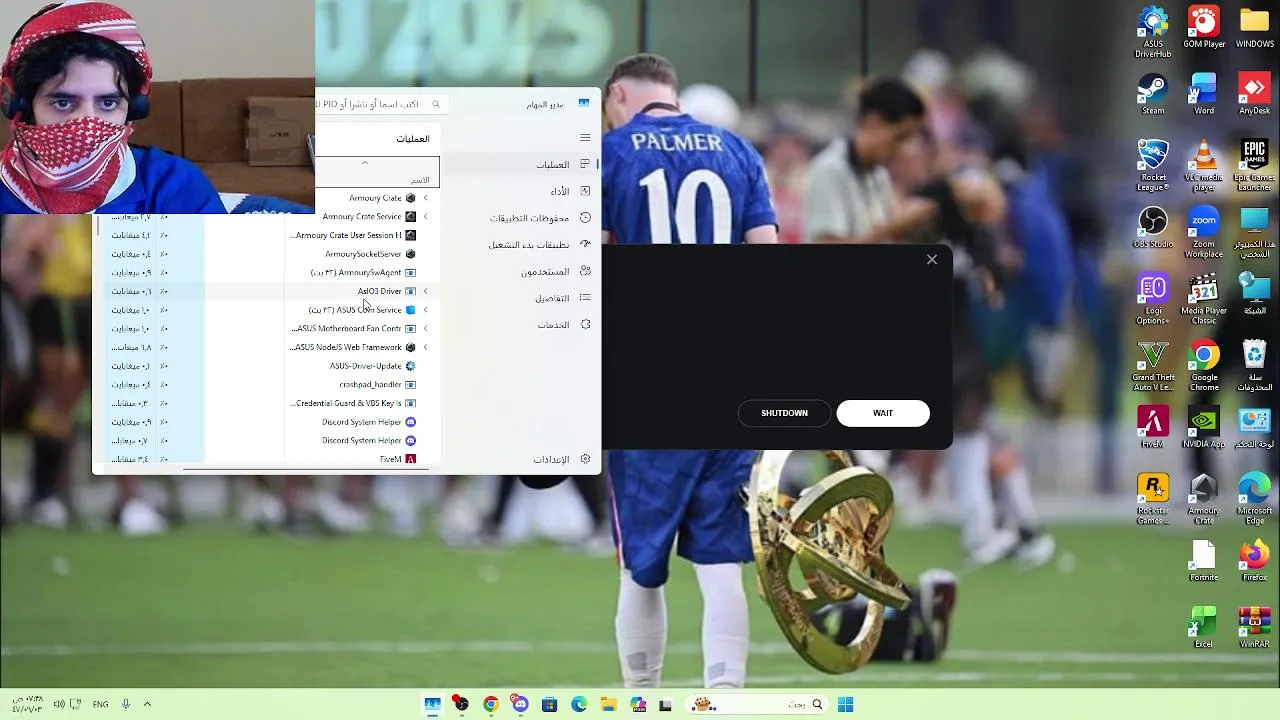Expand the ASUS Com Service process group
The height and width of the screenshot is (720, 1280).
point(425,310)
